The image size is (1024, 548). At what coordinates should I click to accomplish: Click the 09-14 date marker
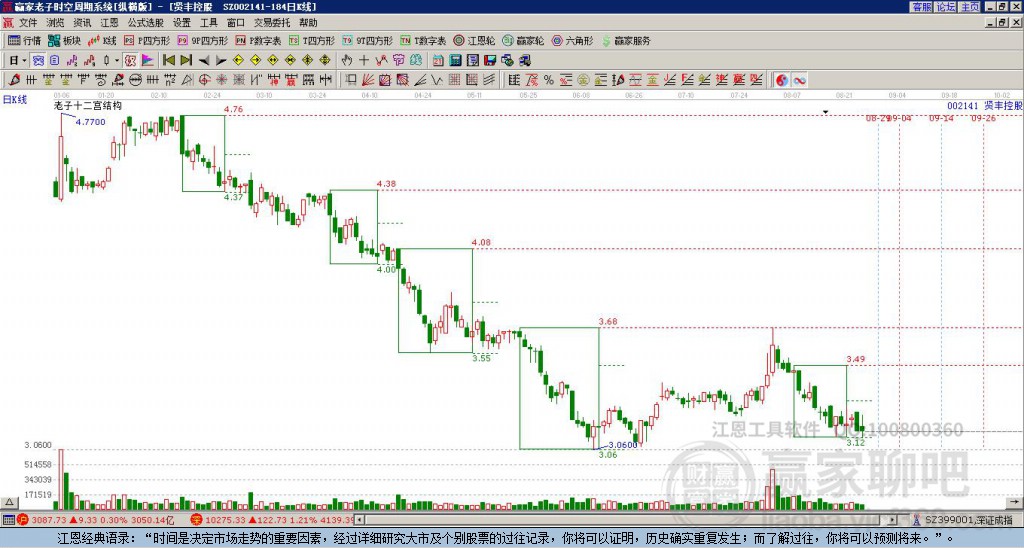(941, 118)
